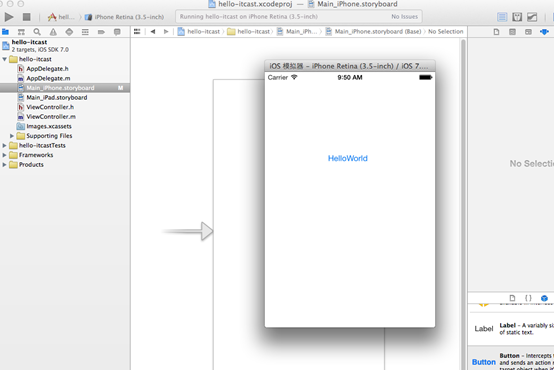Click the No Issues status text
Screen dimensions: 554x370
click(x=405, y=17)
